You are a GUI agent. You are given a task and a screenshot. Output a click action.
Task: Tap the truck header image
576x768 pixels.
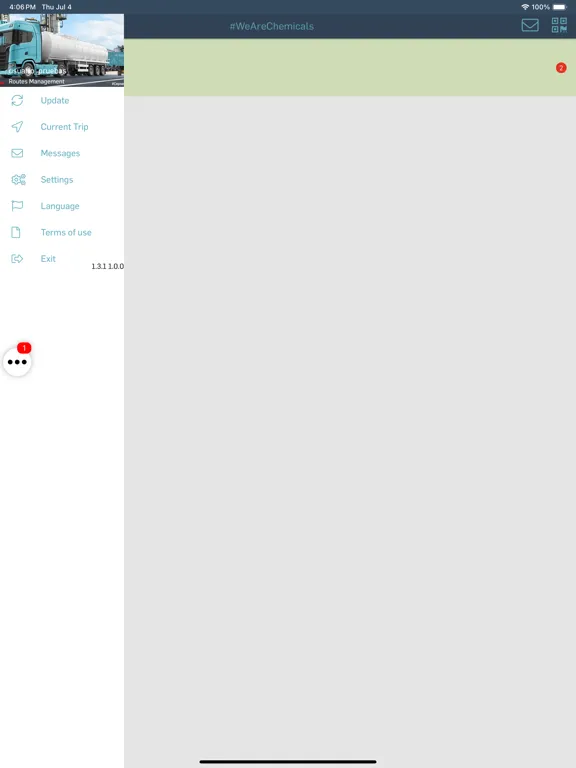tap(62, 50)
